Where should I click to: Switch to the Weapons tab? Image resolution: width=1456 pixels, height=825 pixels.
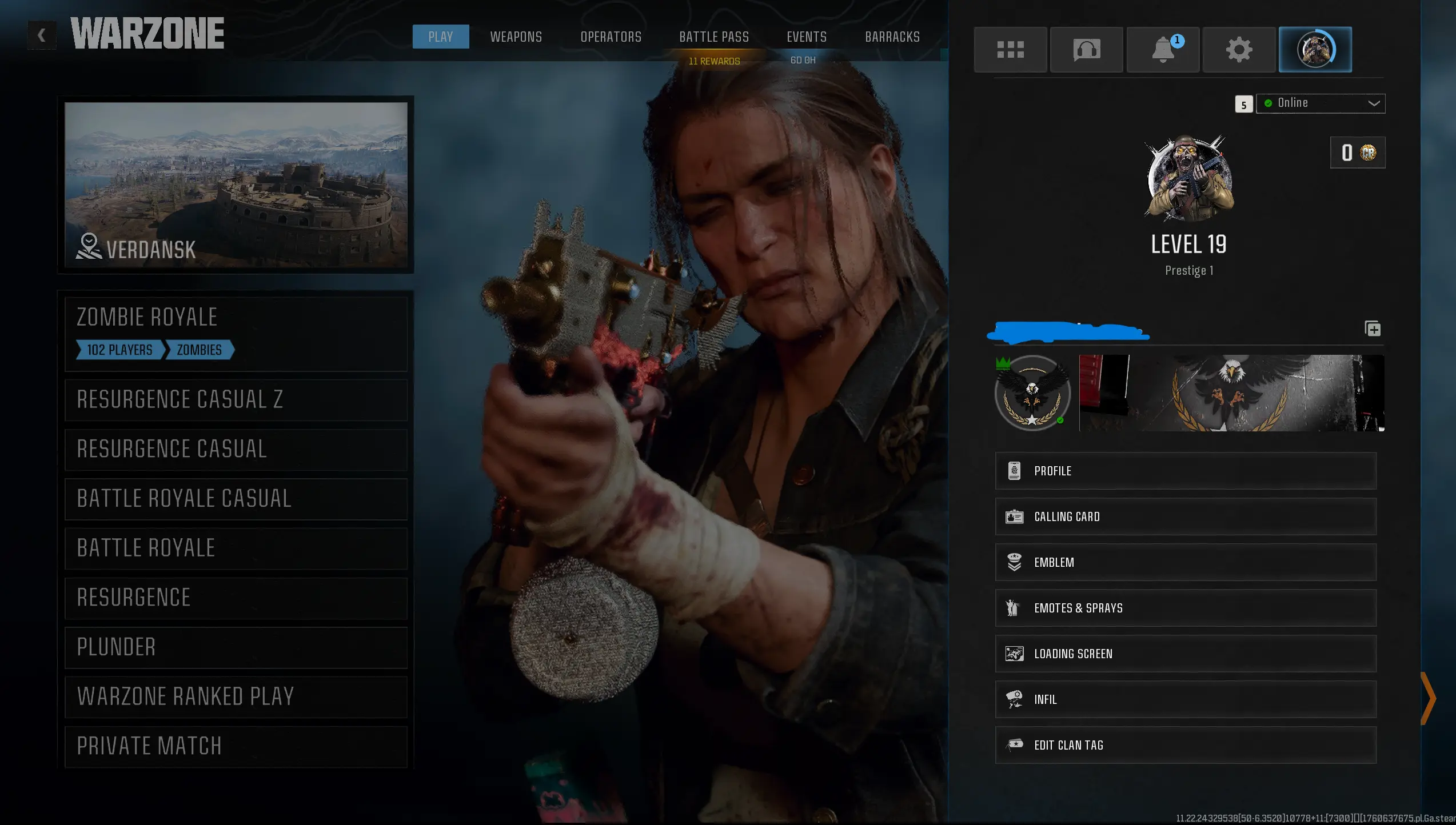coord(516,37)
